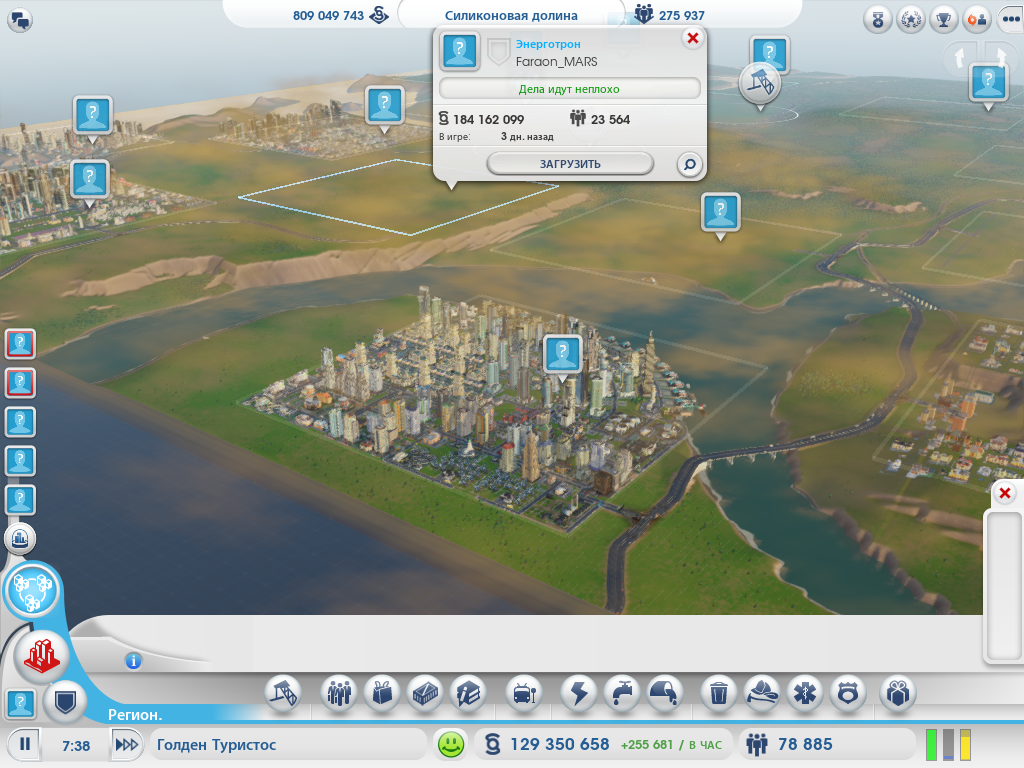Open the medical star health icon
The height and width of the screenshot is (768, 1024).
[x=805, y=693]
